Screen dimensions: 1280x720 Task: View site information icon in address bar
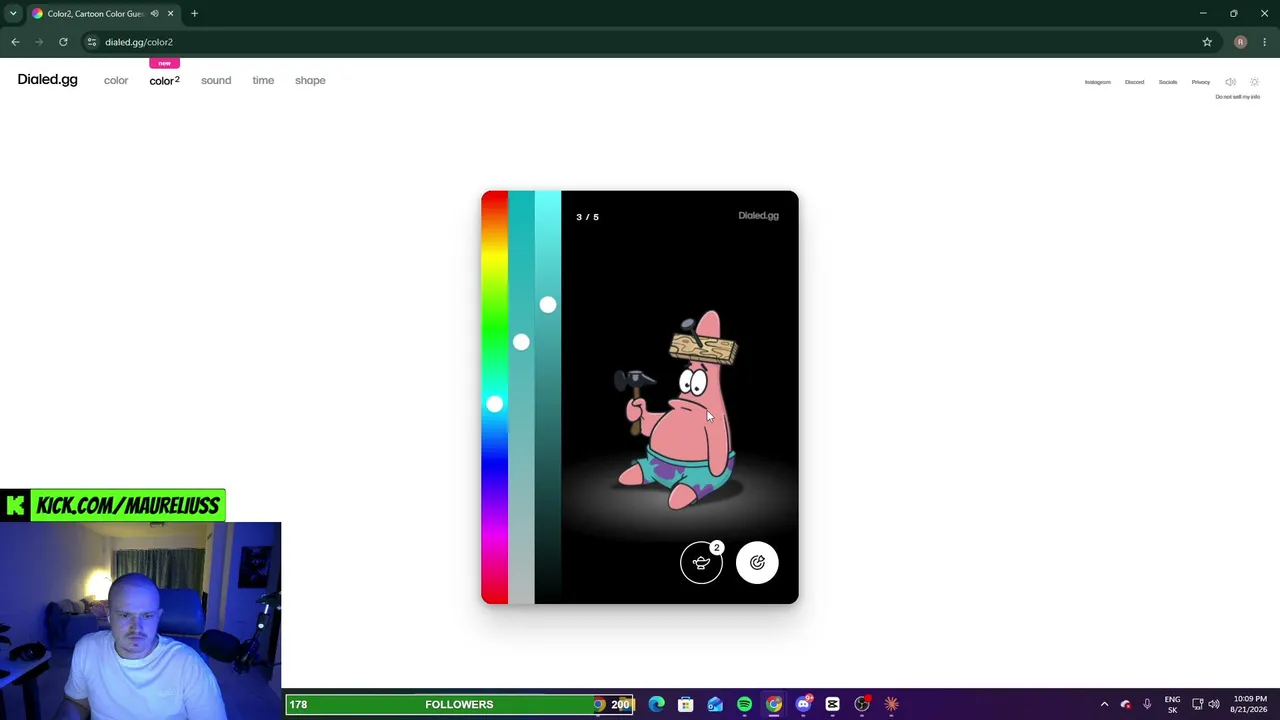click(91, 42)
